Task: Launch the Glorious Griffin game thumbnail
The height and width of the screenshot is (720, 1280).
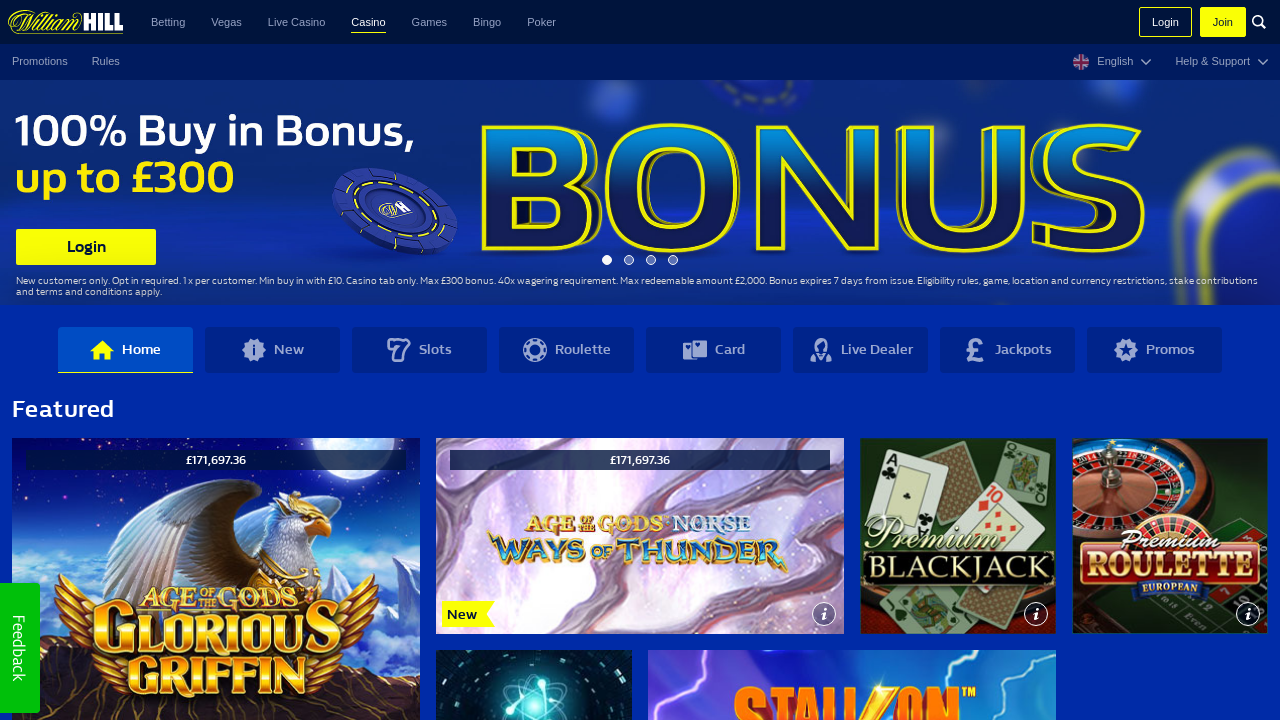Action: [216, 579]
